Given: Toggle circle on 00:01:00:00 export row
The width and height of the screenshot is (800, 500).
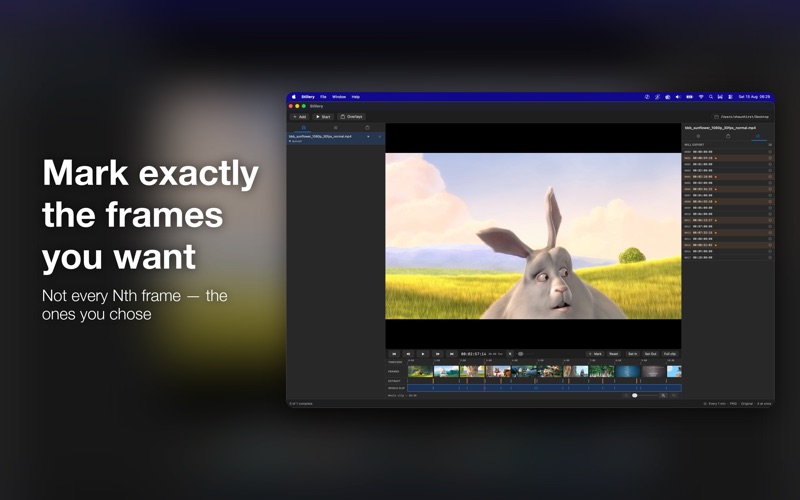Looking at the screenshot, I should point(770,164).
